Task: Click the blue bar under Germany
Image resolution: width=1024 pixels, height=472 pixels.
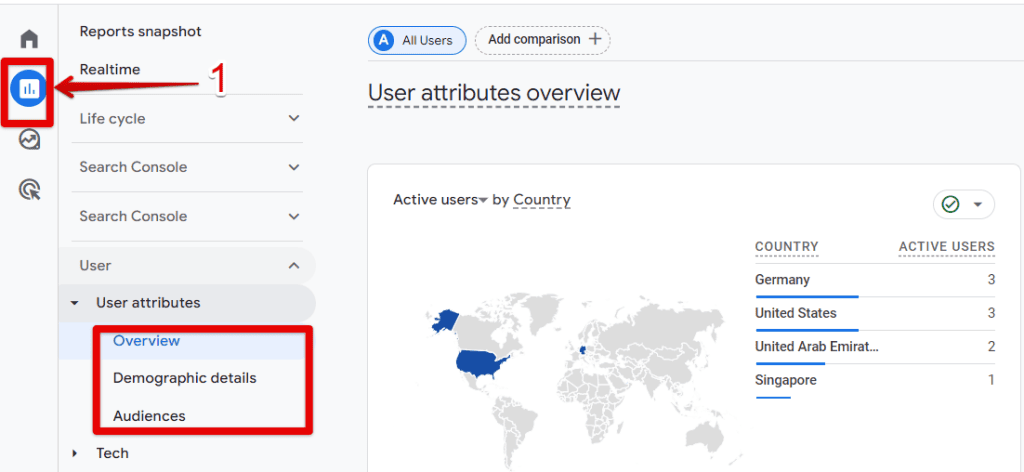Action: [807, 296]
